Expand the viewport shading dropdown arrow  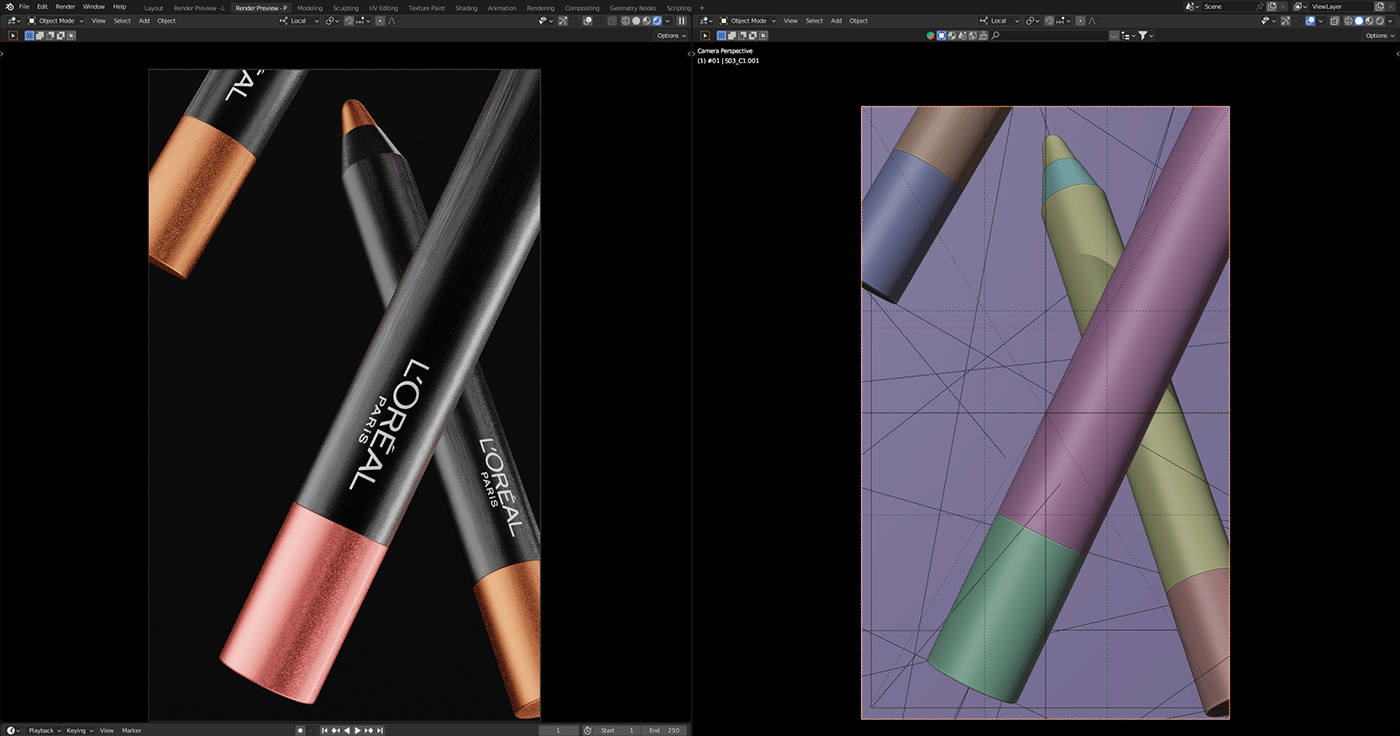tap(667, 20)
